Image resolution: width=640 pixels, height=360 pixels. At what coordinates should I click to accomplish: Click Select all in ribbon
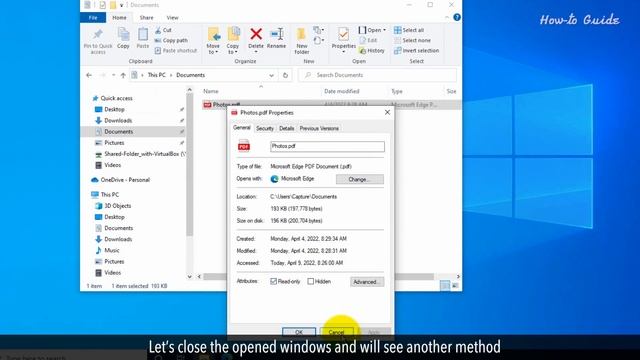[409, 30]
